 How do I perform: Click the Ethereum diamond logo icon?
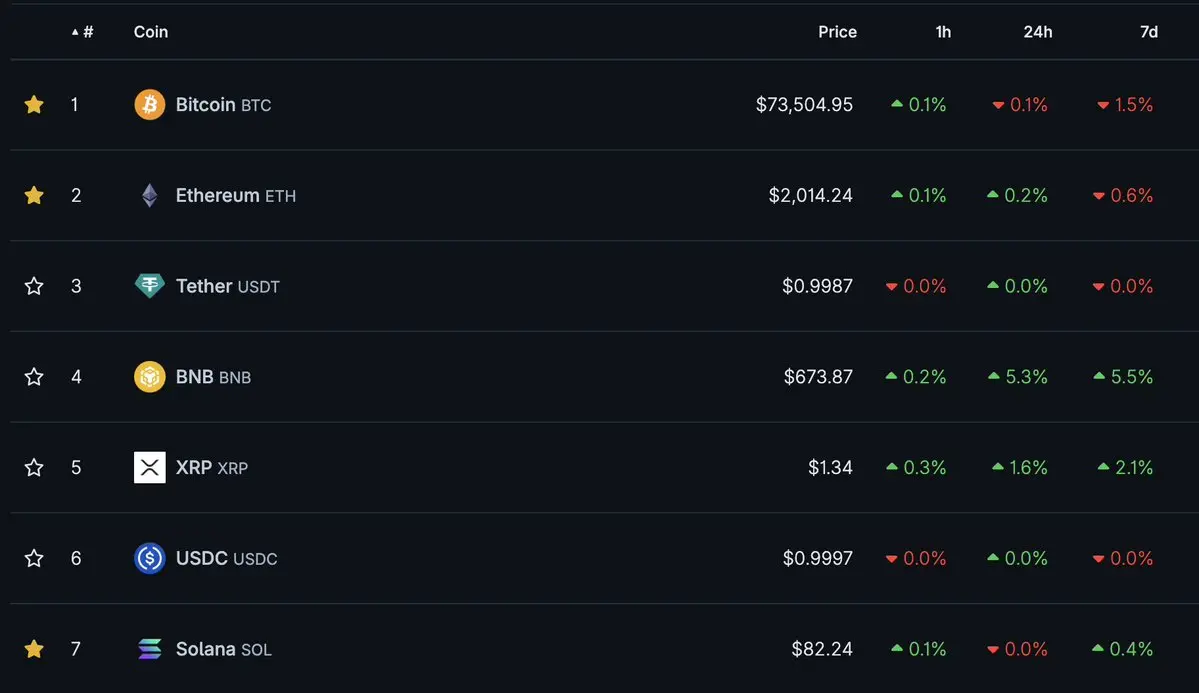tap(150, 195)
